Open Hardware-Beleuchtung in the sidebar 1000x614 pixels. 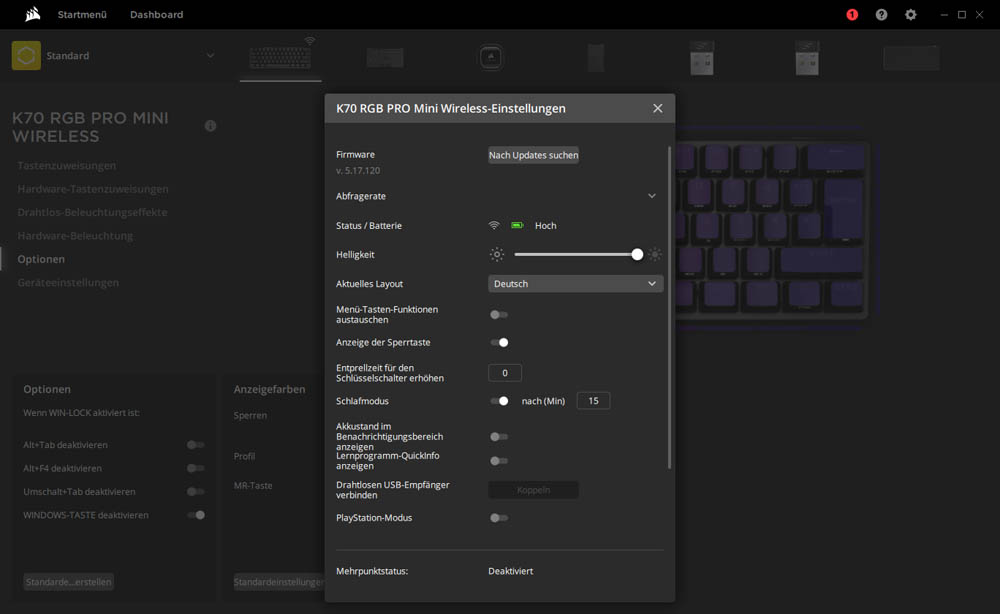[x=75, y=236]
